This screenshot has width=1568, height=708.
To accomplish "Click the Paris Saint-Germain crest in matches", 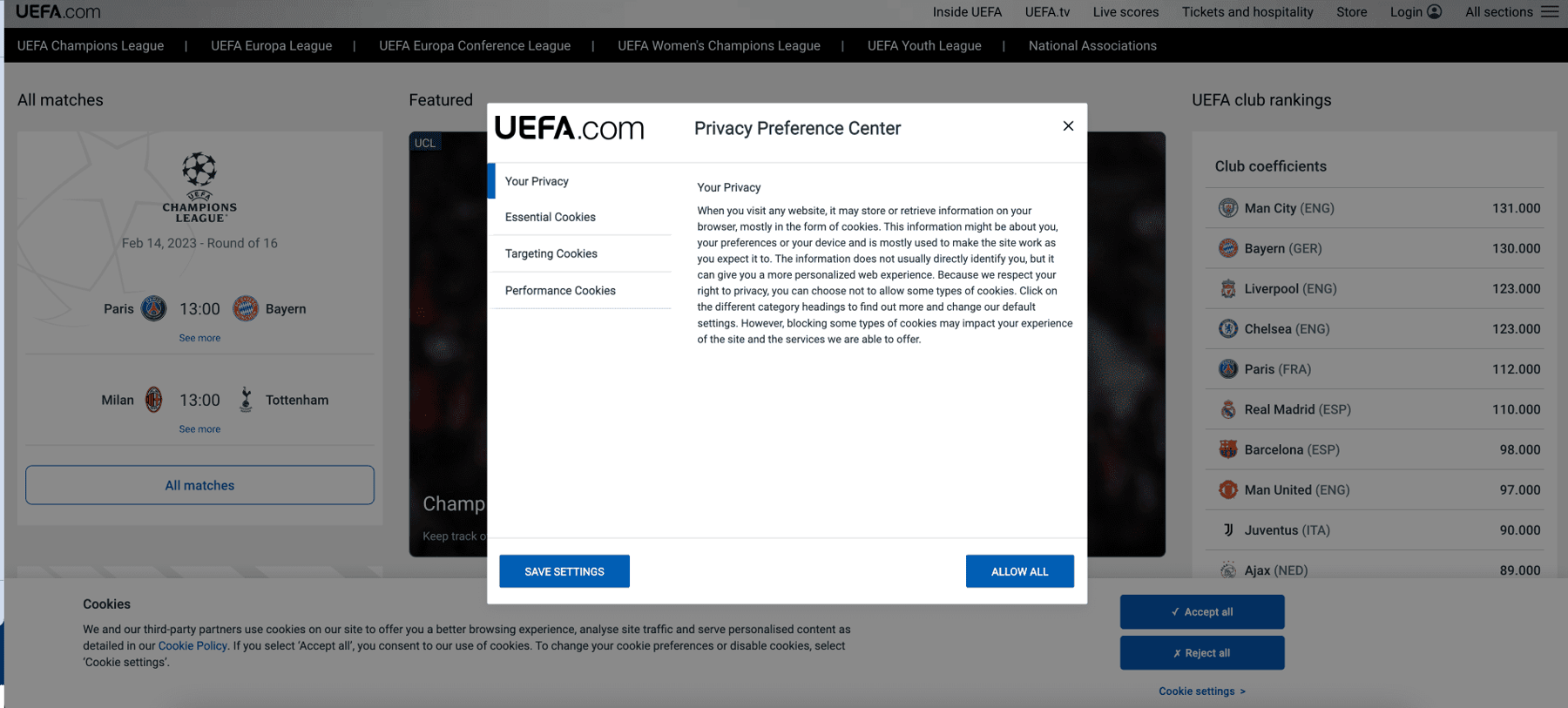I will 154,308.
